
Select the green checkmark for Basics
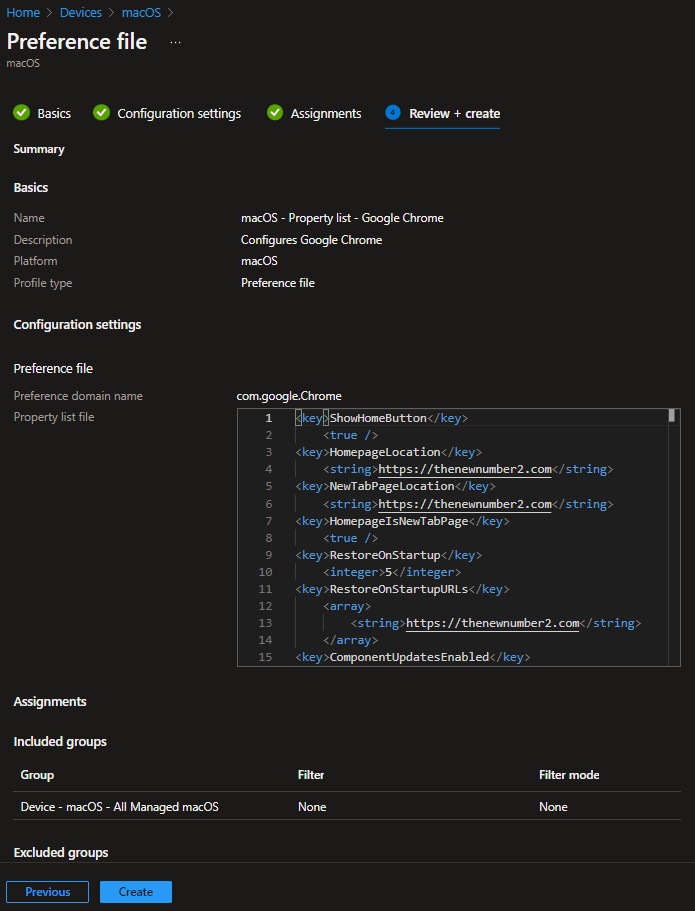tap(22, 113)
